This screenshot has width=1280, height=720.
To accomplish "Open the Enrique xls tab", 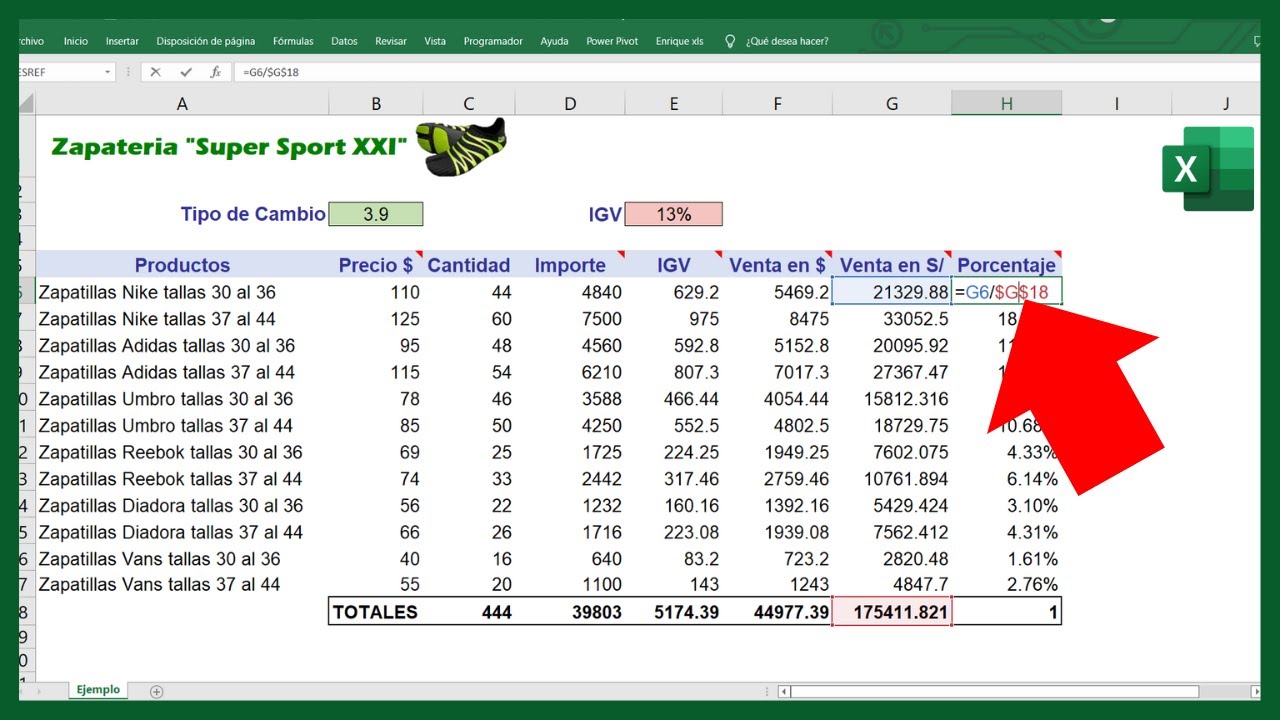I will tap(679, 41).
